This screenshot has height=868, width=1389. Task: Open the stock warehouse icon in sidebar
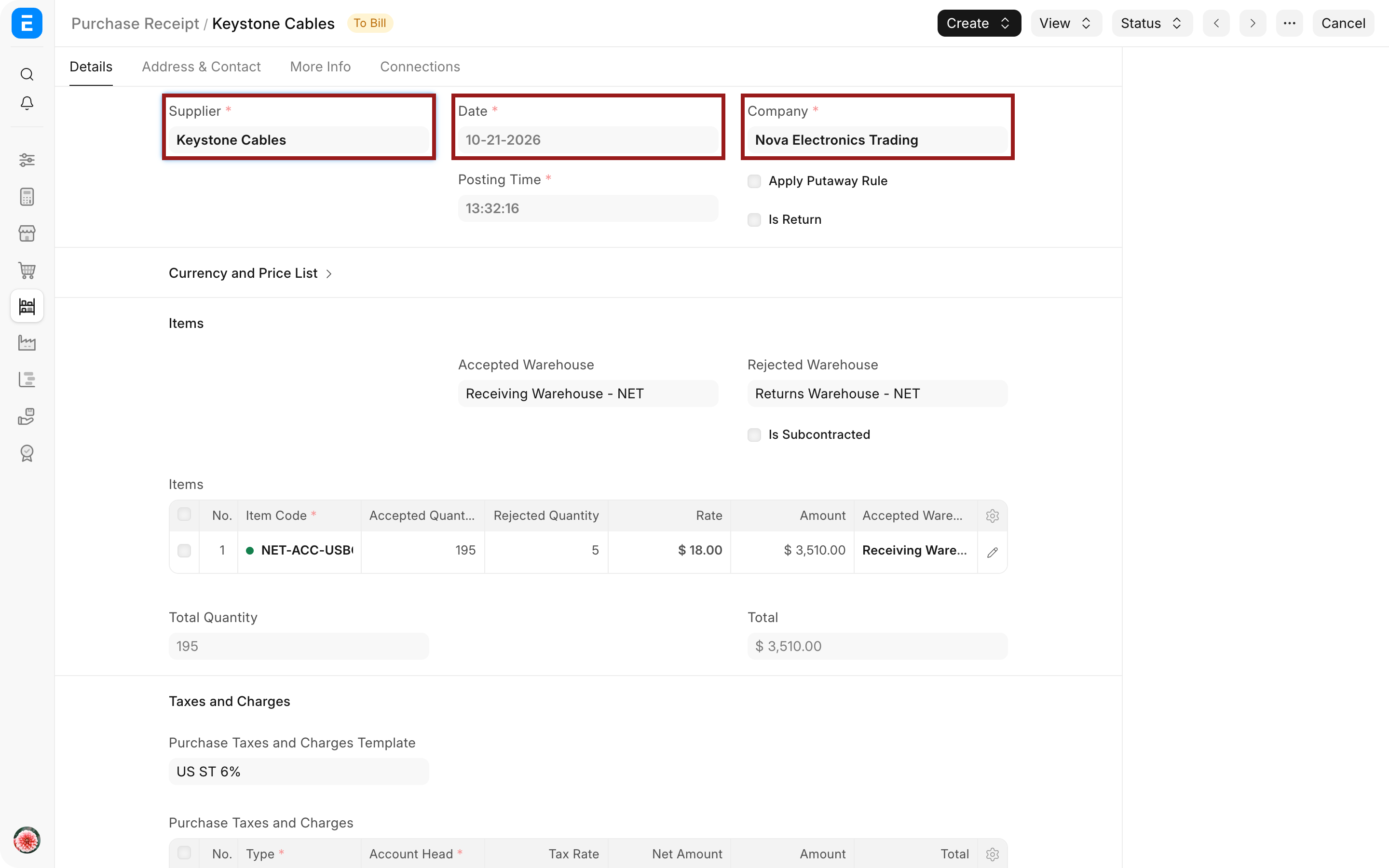[x=27, y=306]
